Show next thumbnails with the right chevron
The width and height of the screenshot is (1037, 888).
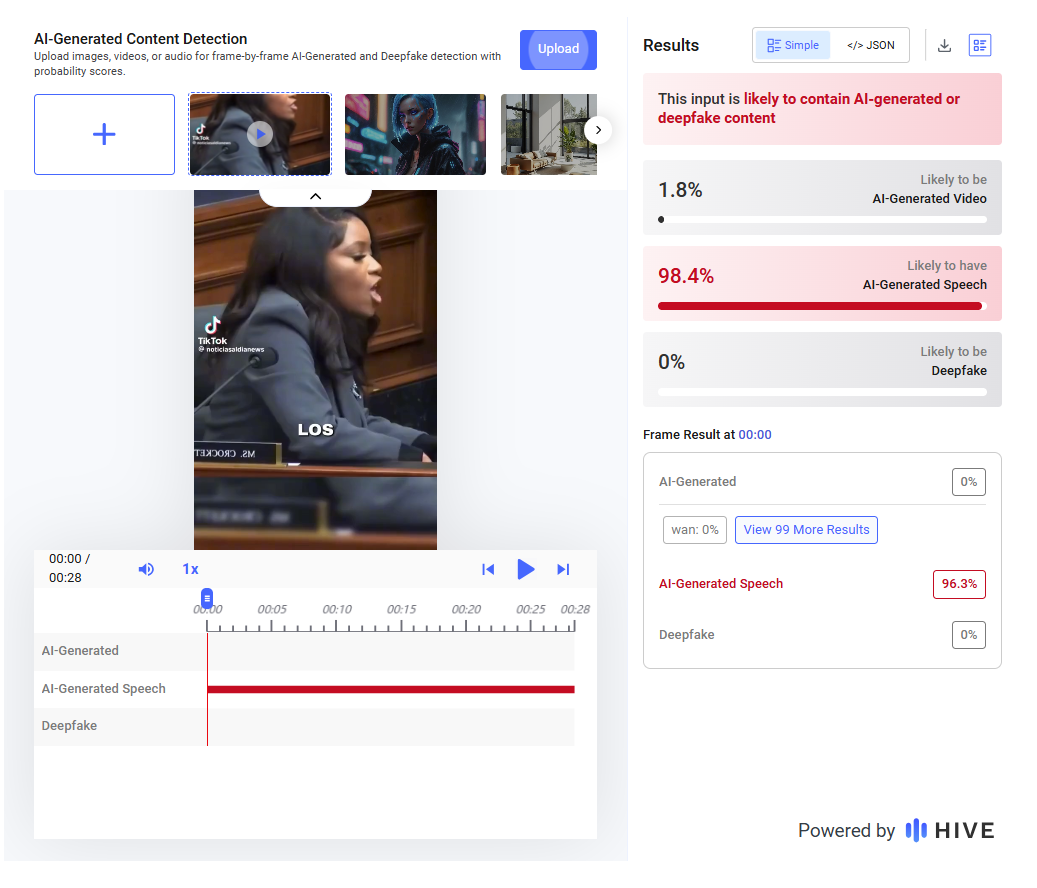[598, 130]
